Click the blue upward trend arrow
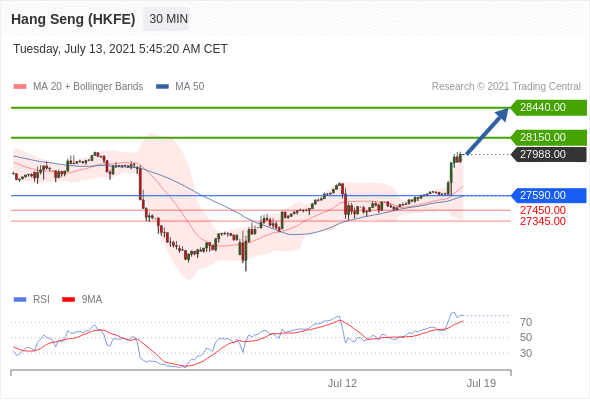This screenshot has width=590, height=400. point(487,131)
